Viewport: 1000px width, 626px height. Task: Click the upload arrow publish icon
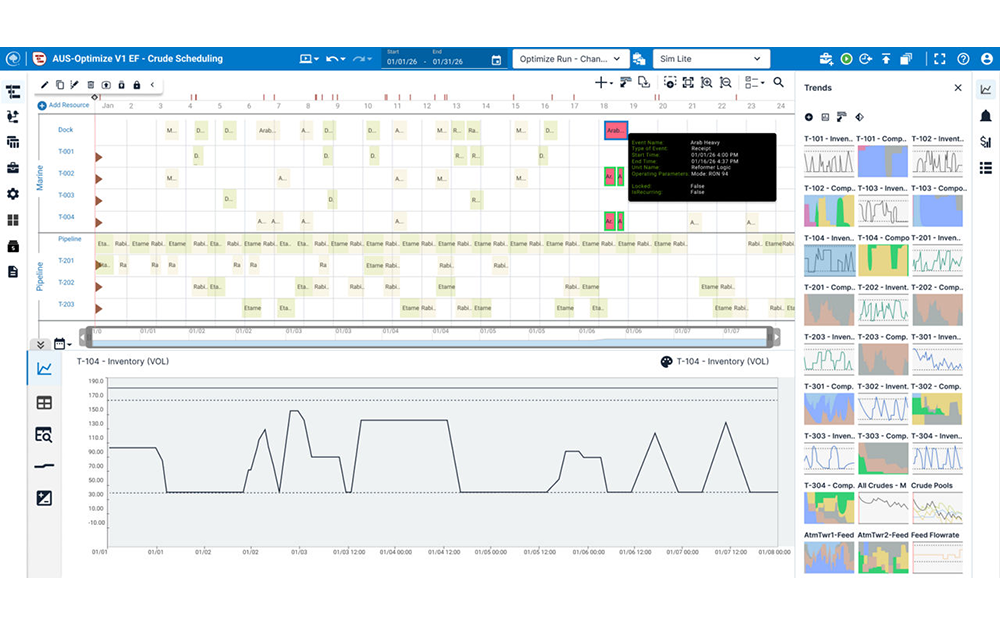[x=886, y=59]
